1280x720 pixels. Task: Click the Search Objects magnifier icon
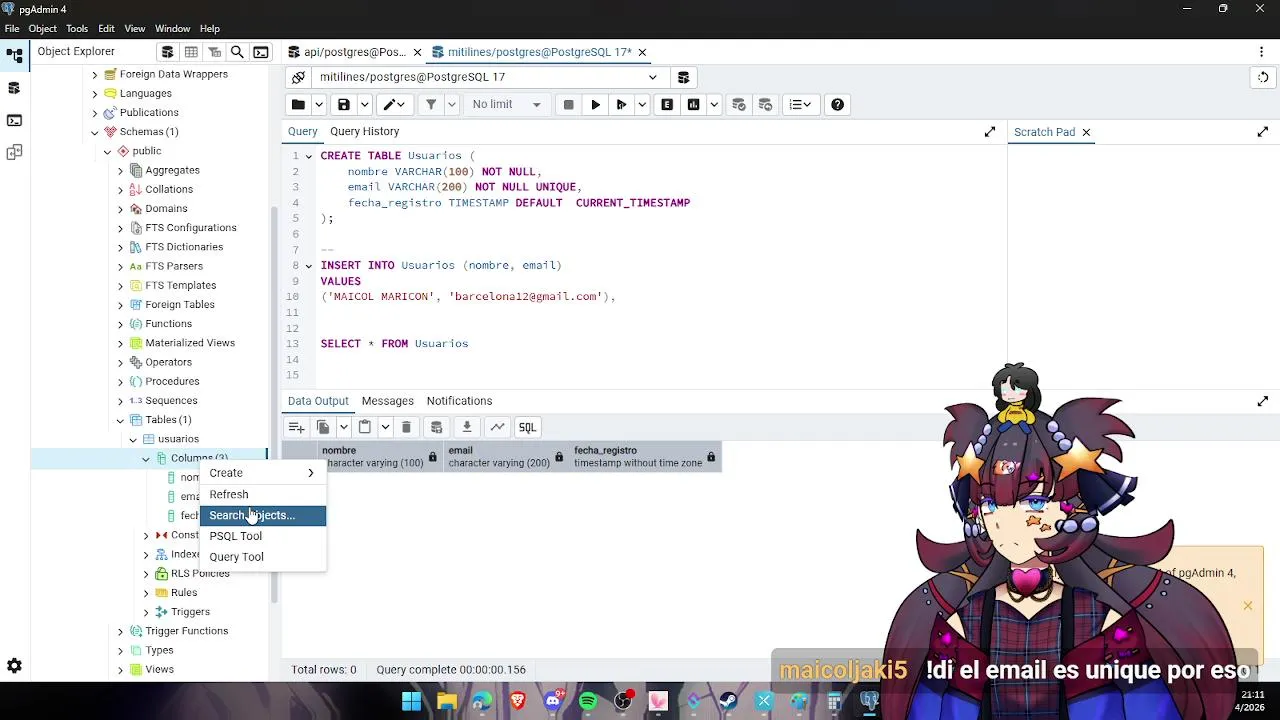point(237,52)
